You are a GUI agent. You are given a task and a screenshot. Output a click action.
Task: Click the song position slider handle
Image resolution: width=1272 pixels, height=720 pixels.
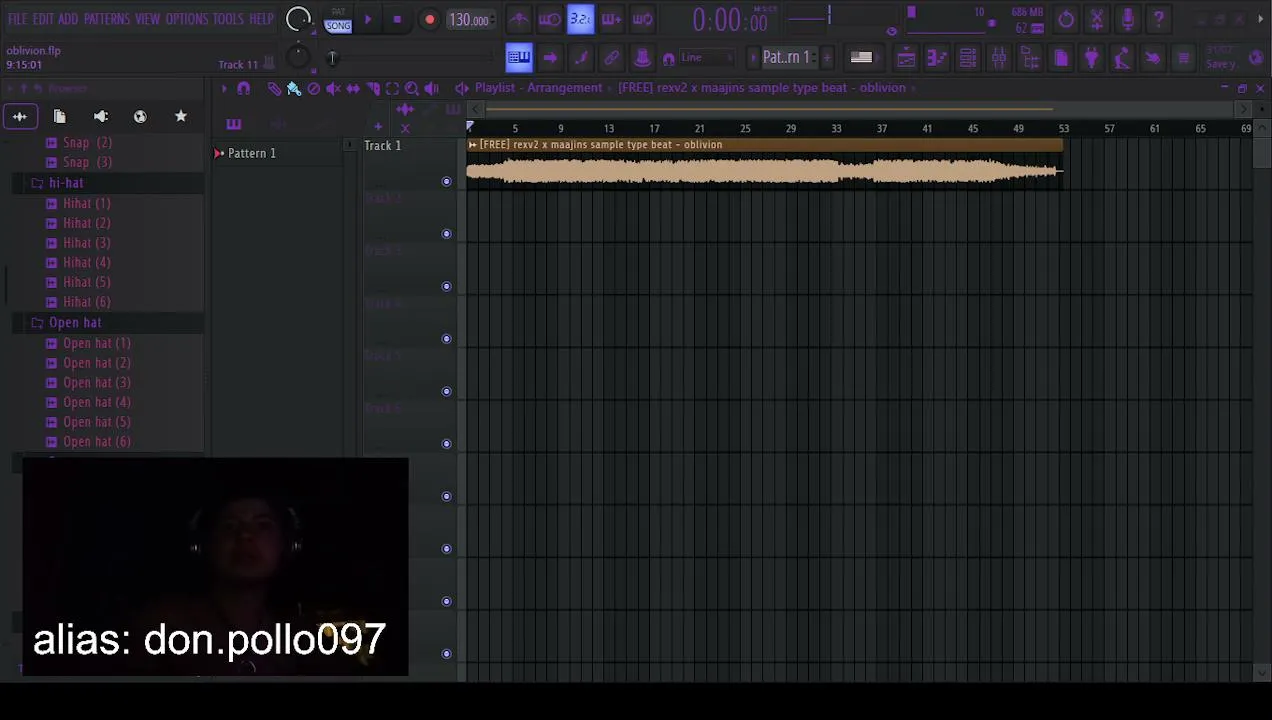click(x=332, y=57)
